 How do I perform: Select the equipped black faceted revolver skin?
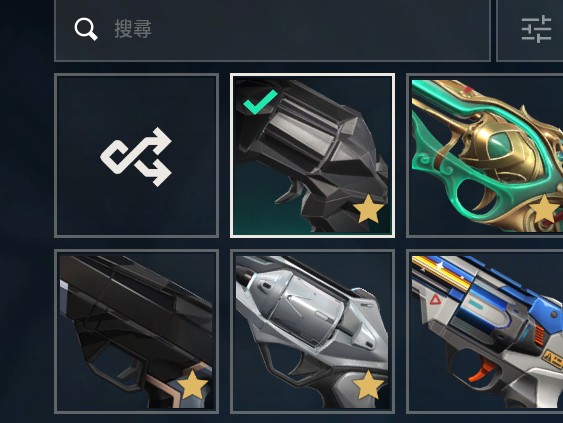(x=312, y=155)
